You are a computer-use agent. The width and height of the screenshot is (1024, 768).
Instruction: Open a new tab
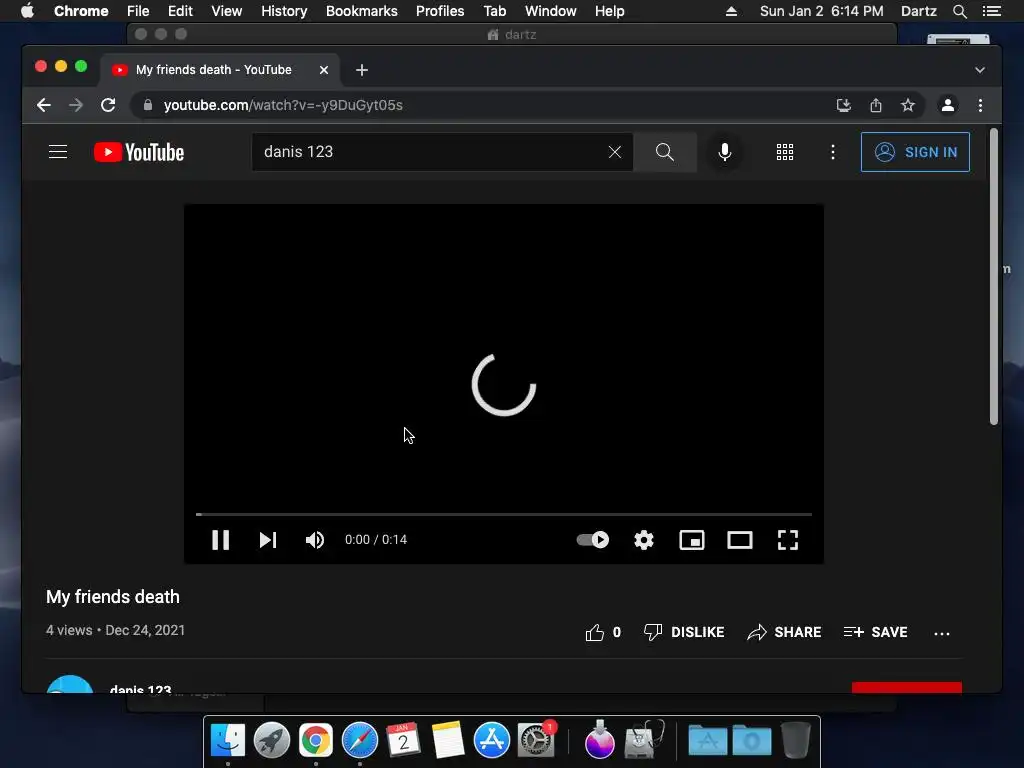(x=362, y=70)
